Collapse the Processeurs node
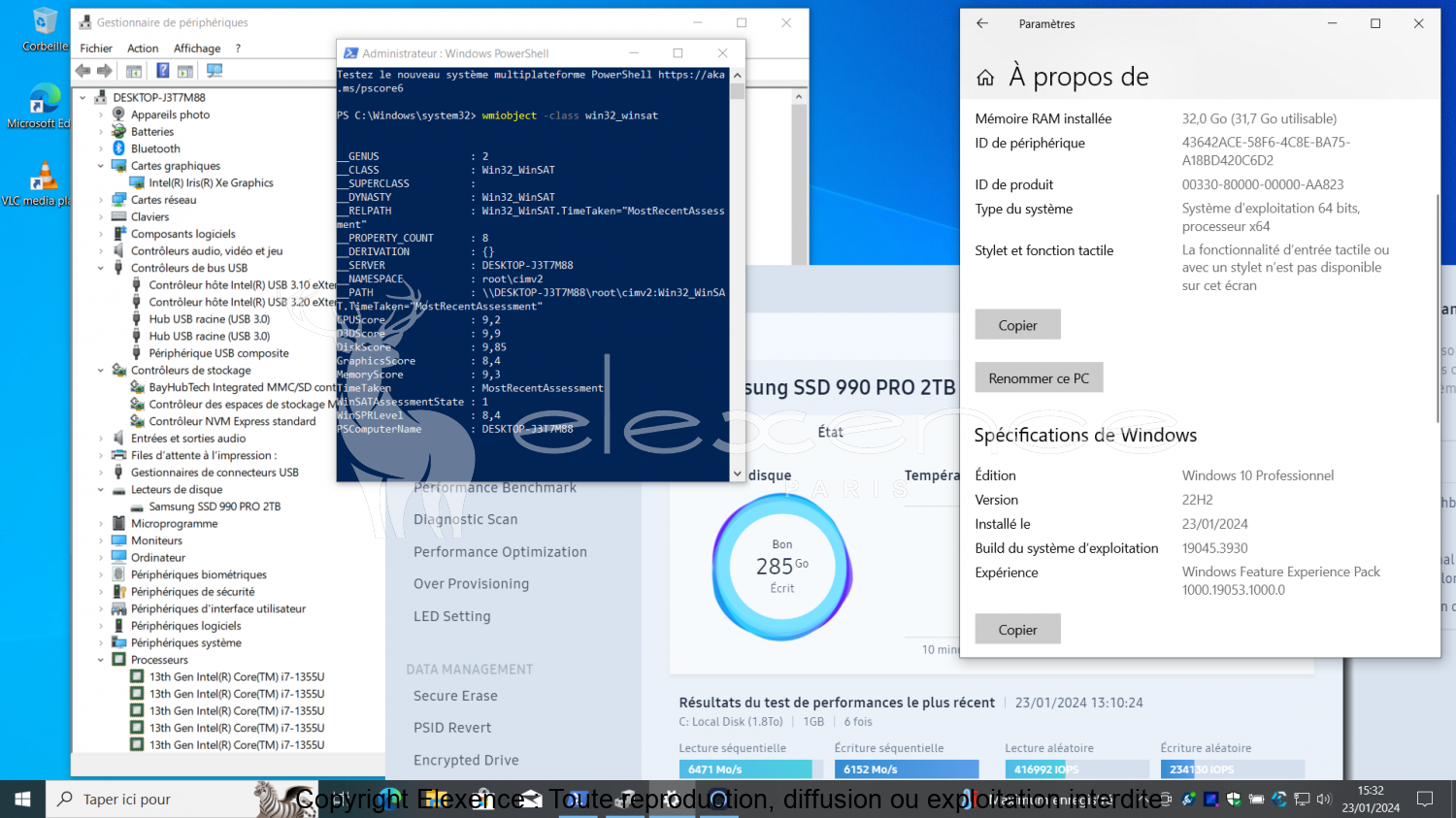Screen dimensions: 1456x818 click(x=101, y=660)
